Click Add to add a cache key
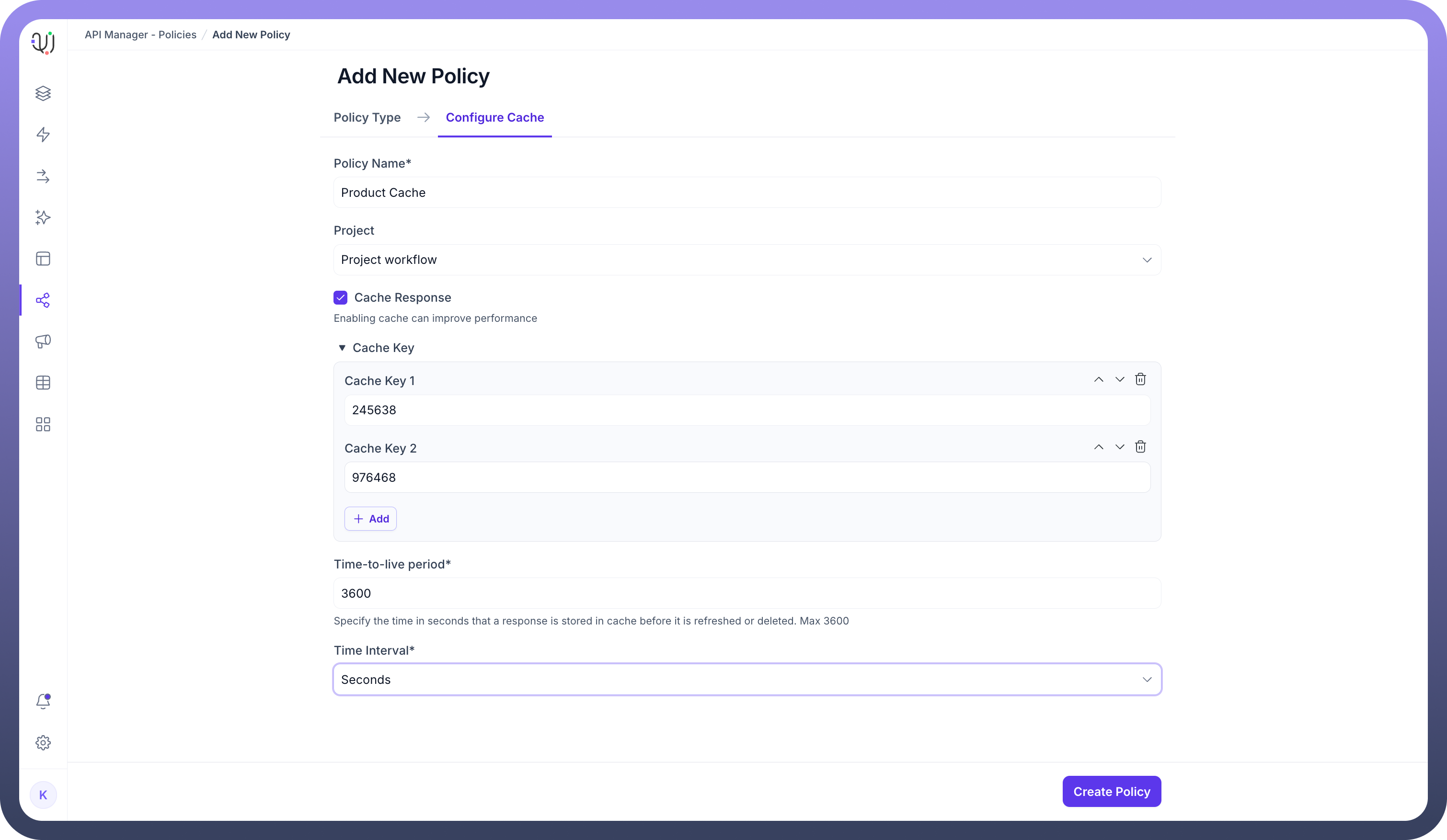1447x840 pixels. pos(370,519)
